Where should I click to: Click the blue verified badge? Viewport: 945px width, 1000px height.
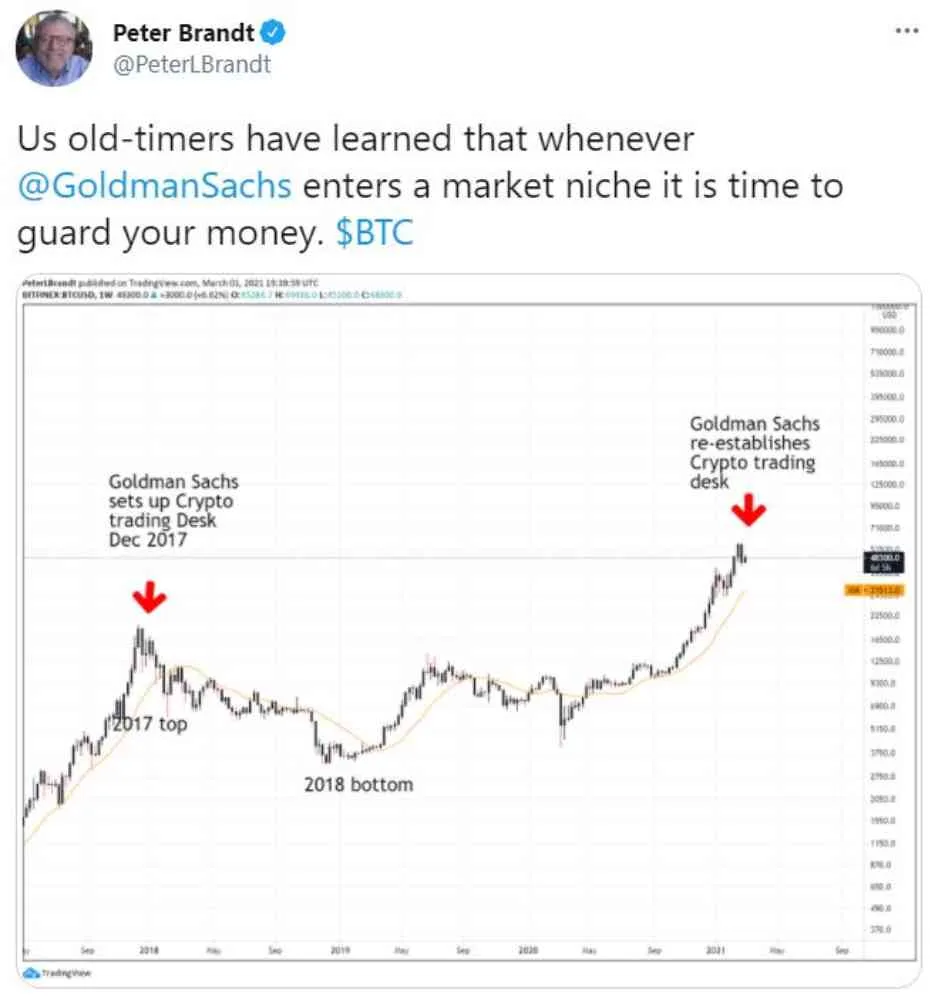click(273, 33)
